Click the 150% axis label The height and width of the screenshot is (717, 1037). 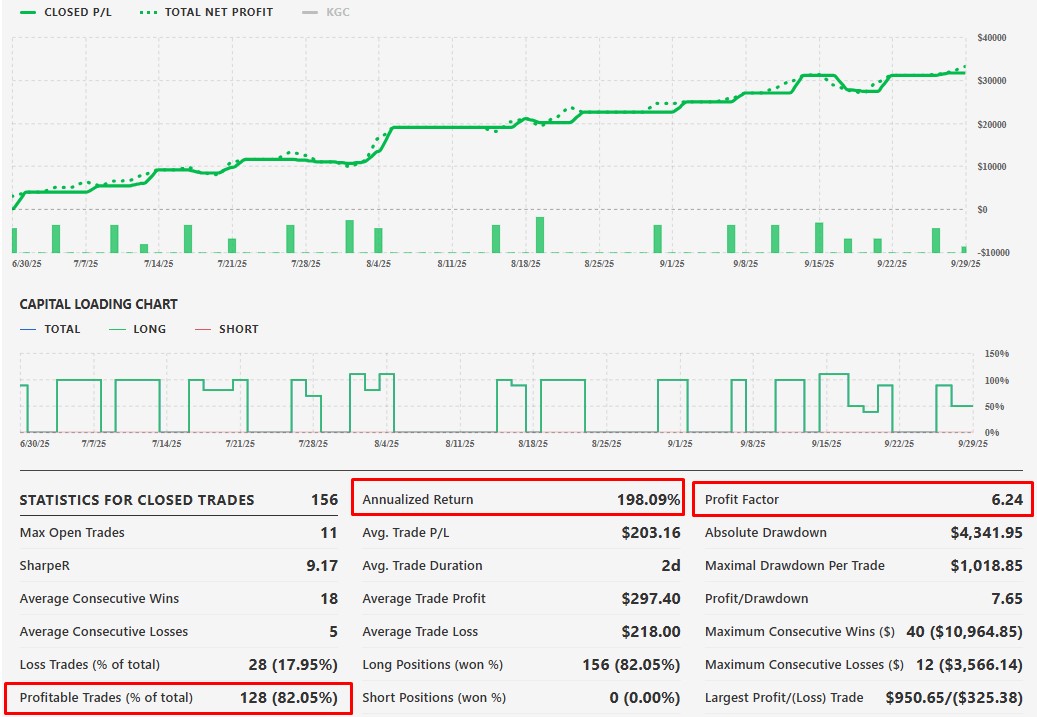(x=997, y=354)
